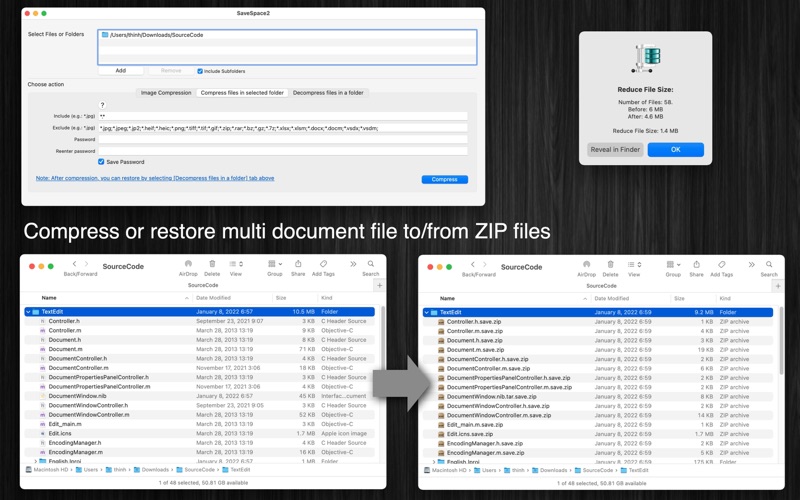The image size is (800, 500).
Task: Collapse TextEdit folder in left Finder window
Action: coord(28,312)
